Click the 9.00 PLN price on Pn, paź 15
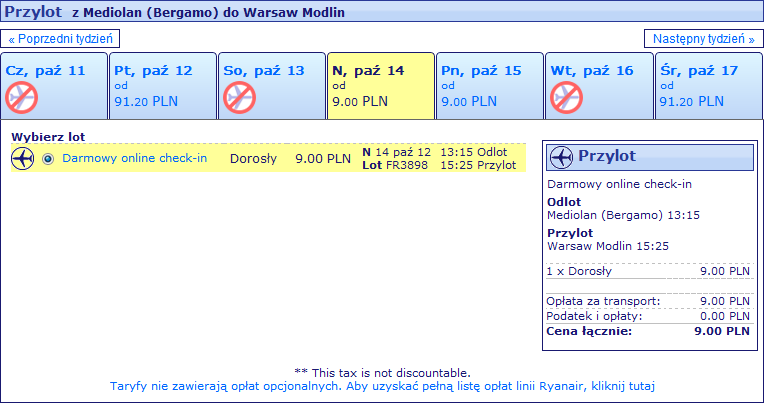 469,101
